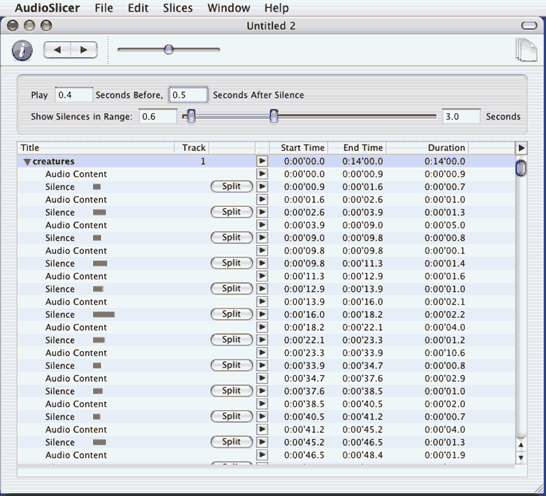Open the Slices menu
Image resolution: width=546 pixels, height=496 pixels.
pos(178,8)
